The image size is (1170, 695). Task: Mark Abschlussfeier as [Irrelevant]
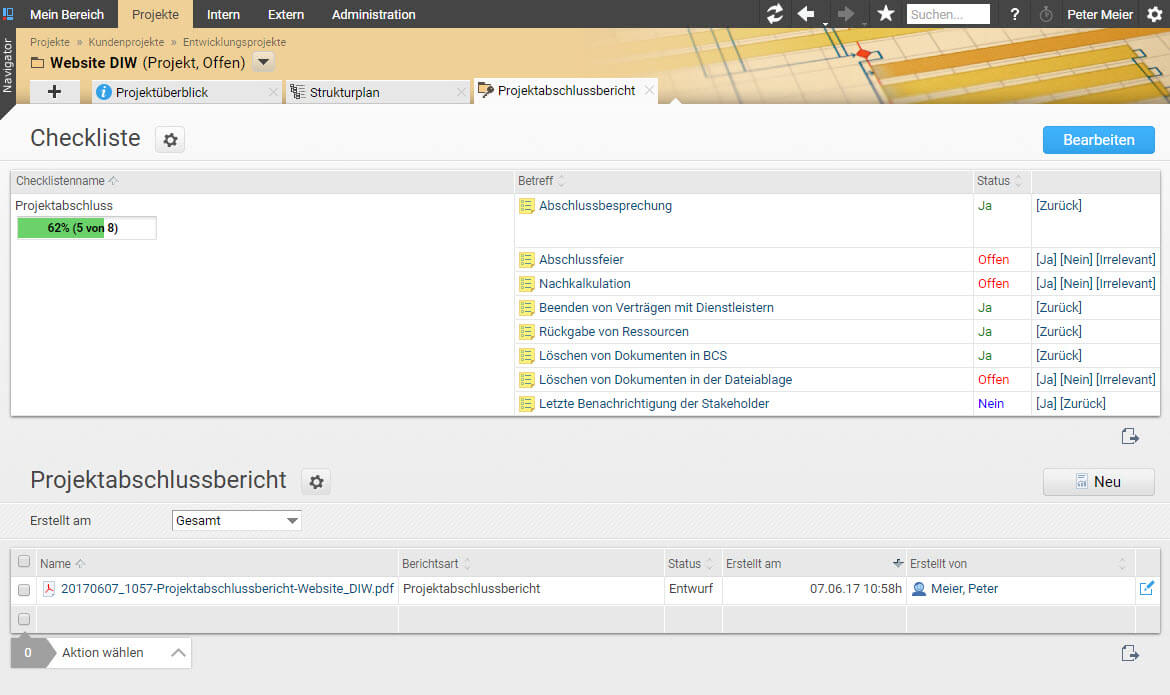(x=1125, y=260)
